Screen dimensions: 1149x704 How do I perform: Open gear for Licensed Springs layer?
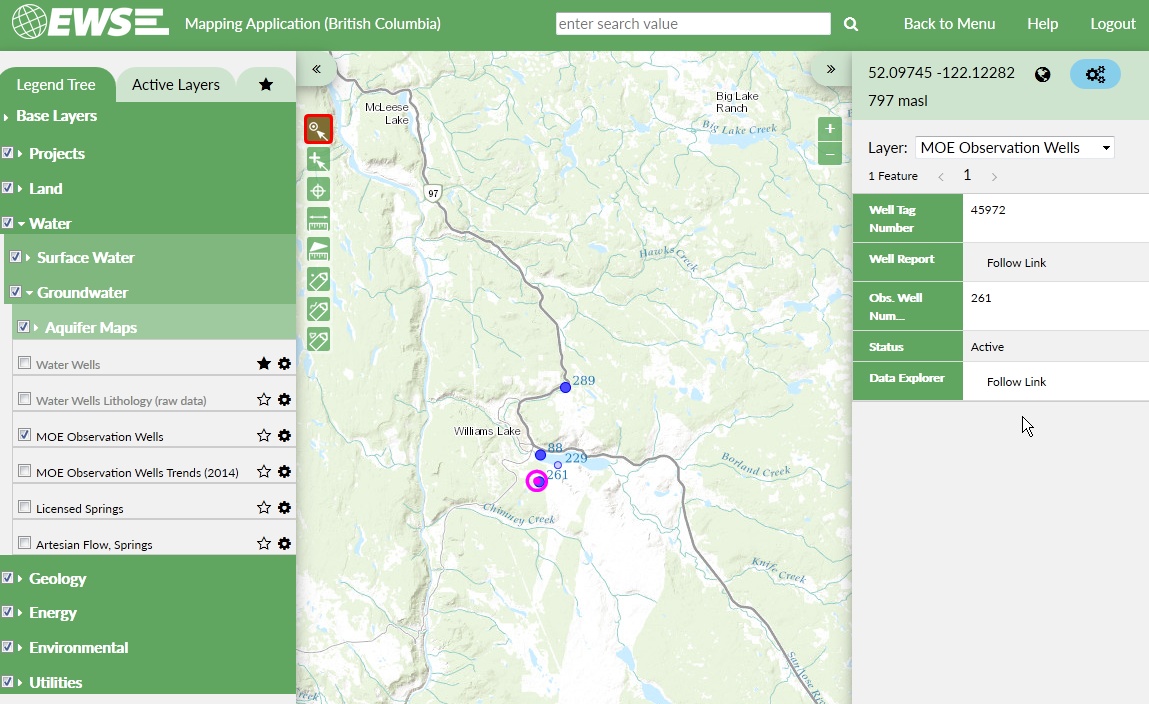(284, 507)
